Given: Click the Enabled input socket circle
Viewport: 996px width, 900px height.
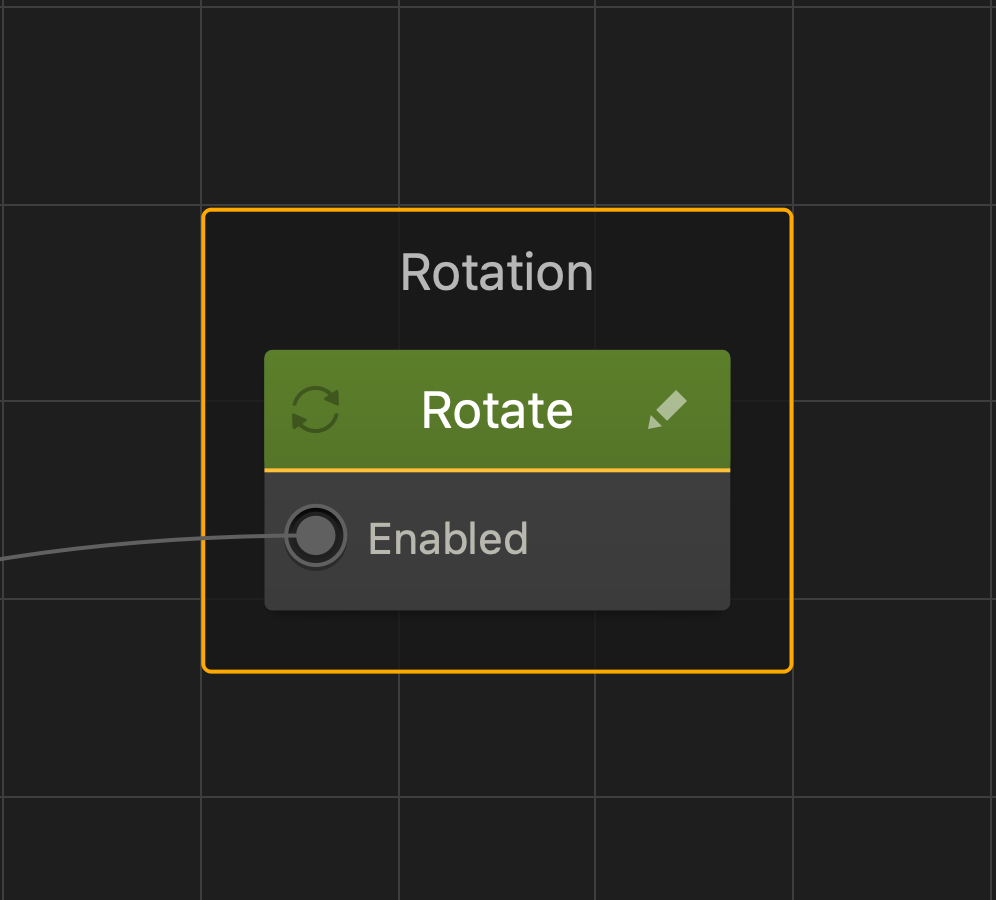Looking at the screenshot, I should tap(316, 537).
